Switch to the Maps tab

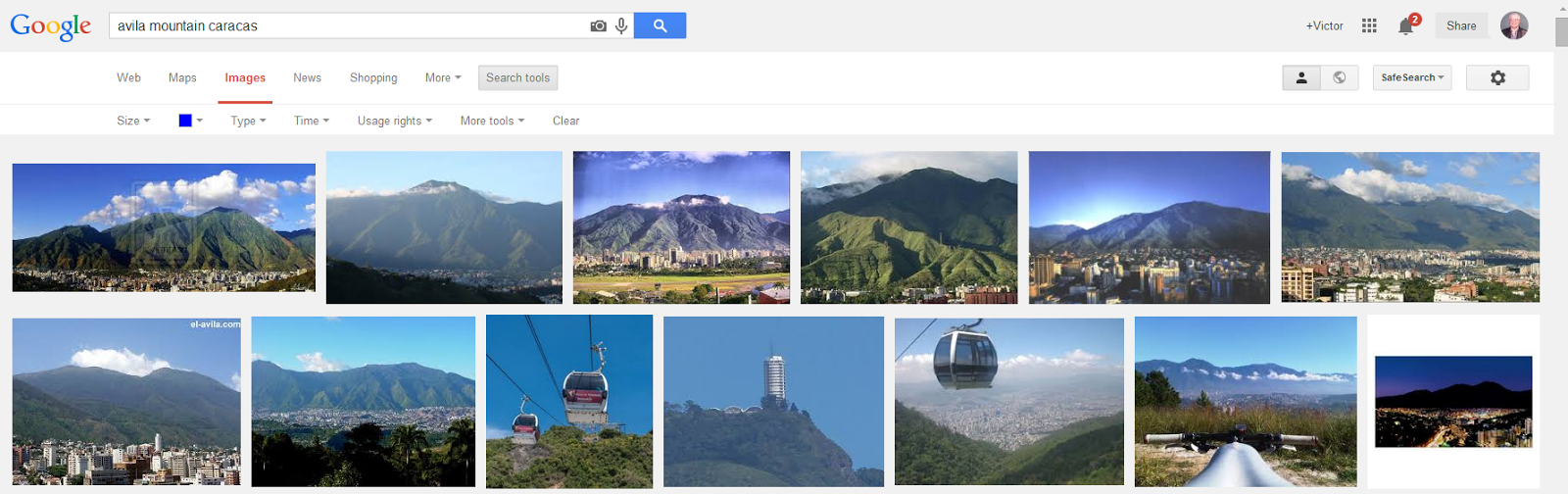182,77
